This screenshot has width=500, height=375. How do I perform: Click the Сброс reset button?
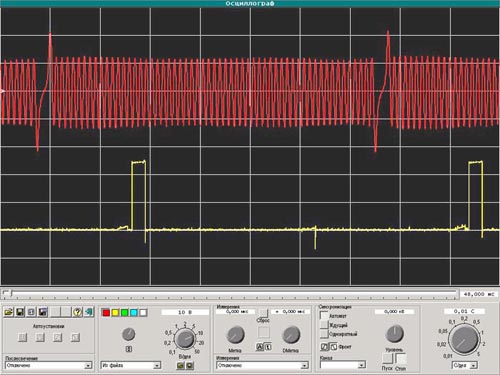coord(263,313)
